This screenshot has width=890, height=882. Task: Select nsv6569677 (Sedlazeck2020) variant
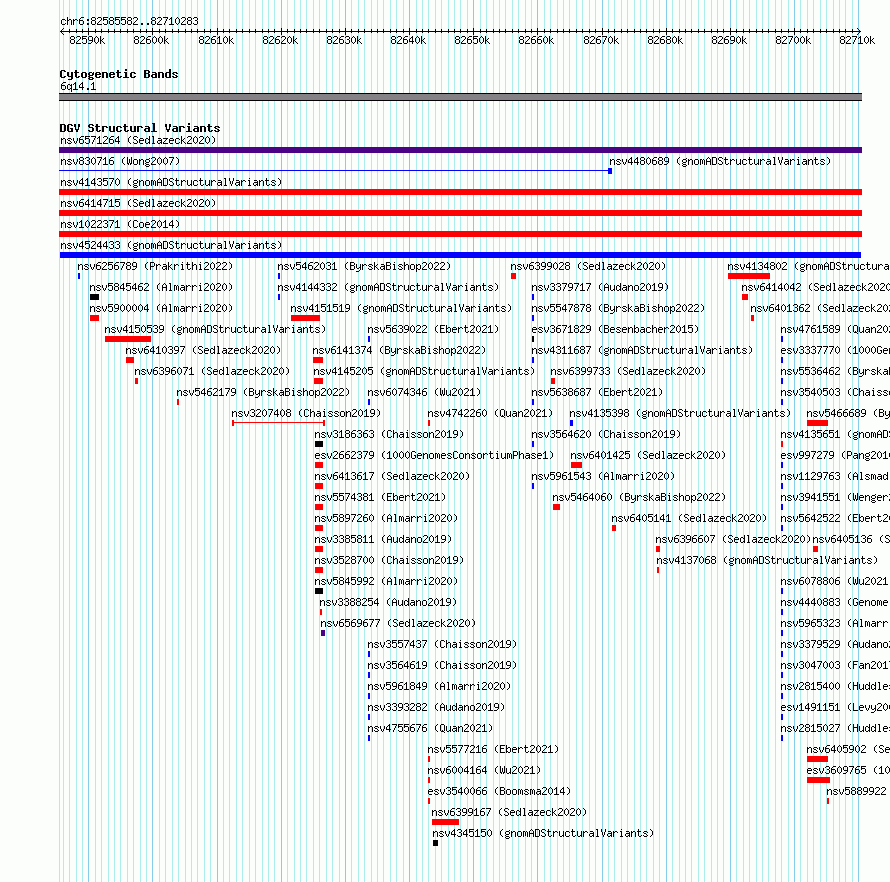398,623
